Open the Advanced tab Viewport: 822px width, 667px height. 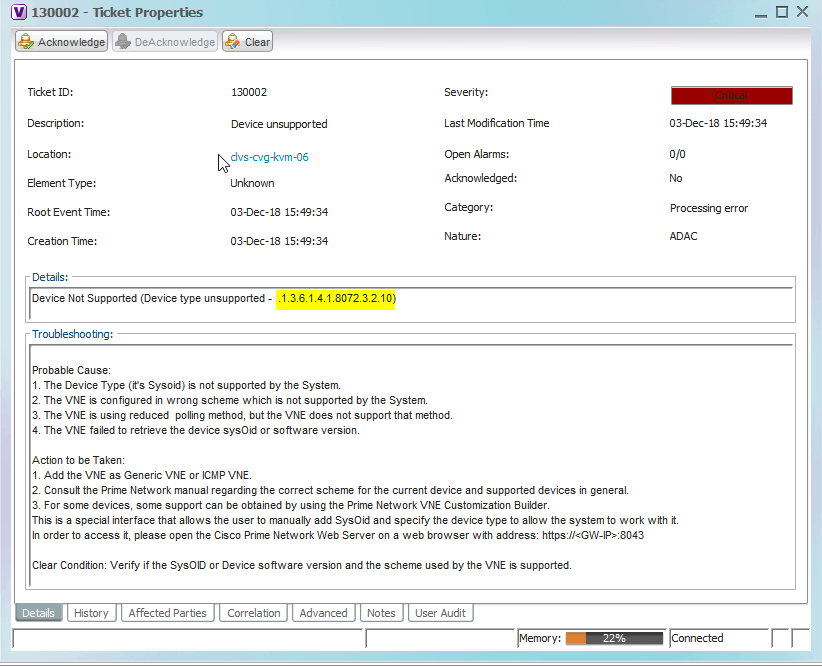(323, 613)
